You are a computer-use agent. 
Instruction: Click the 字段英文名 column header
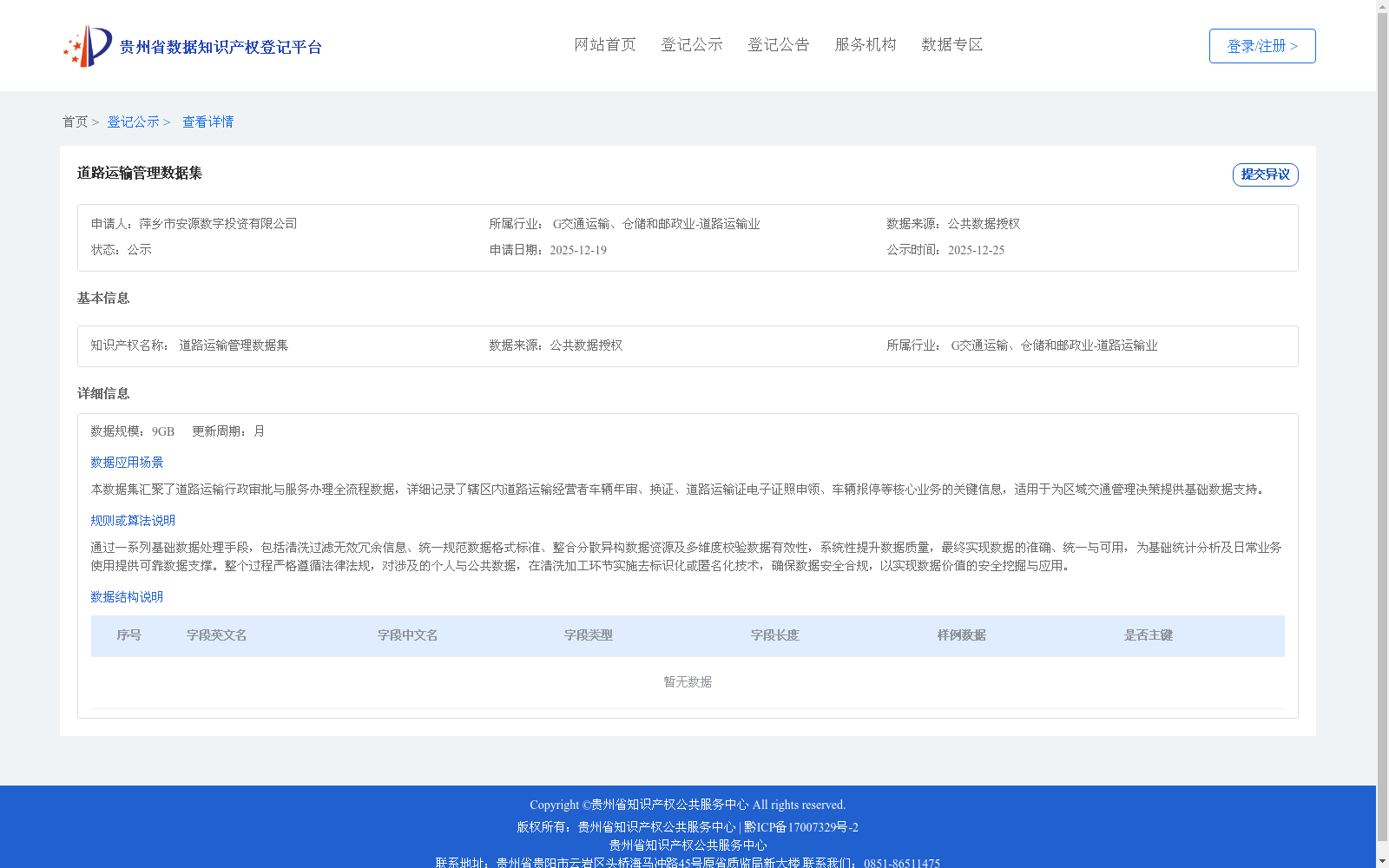click(217, 635)
